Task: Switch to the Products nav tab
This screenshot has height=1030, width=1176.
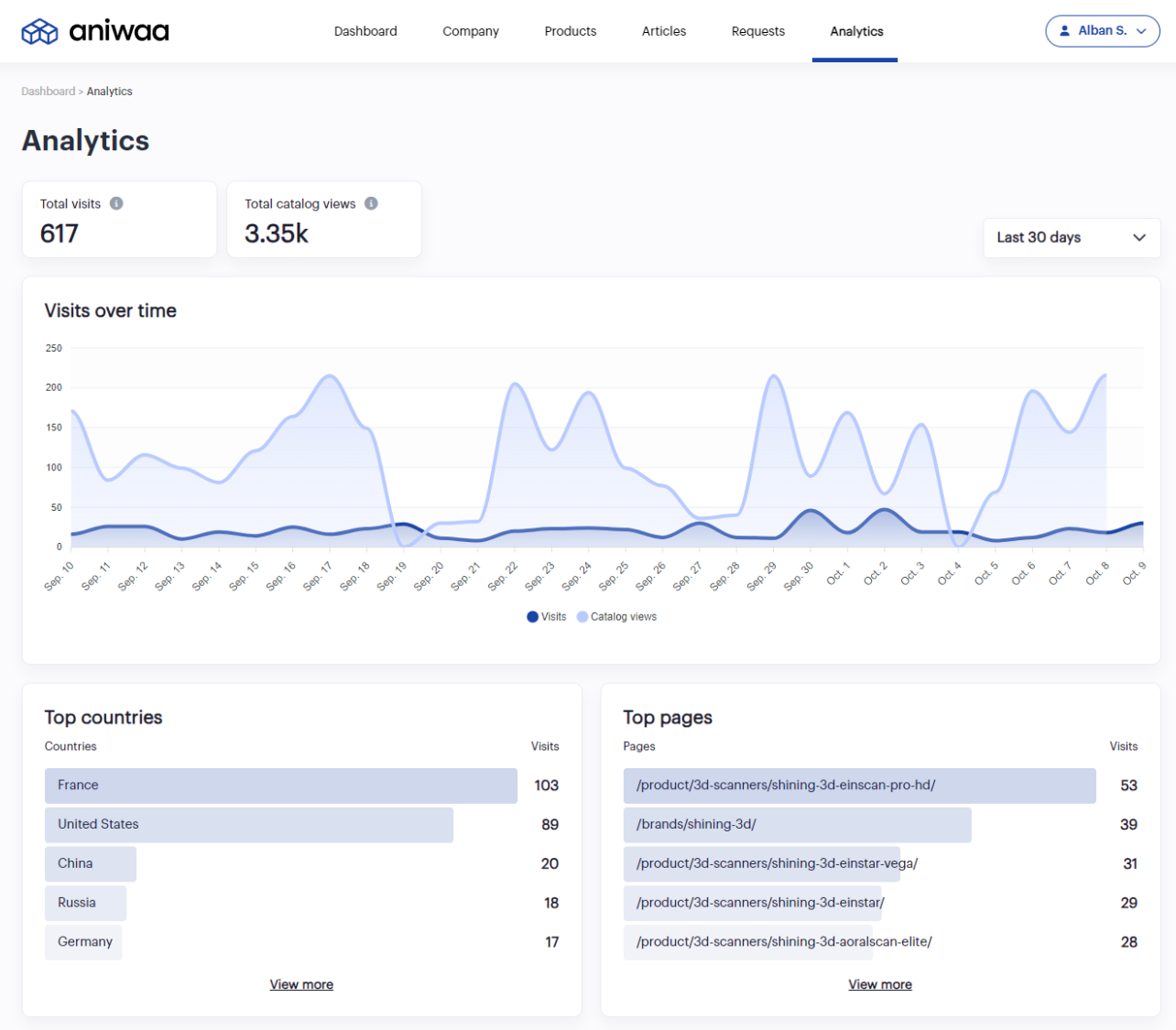Action: [571, 31]
